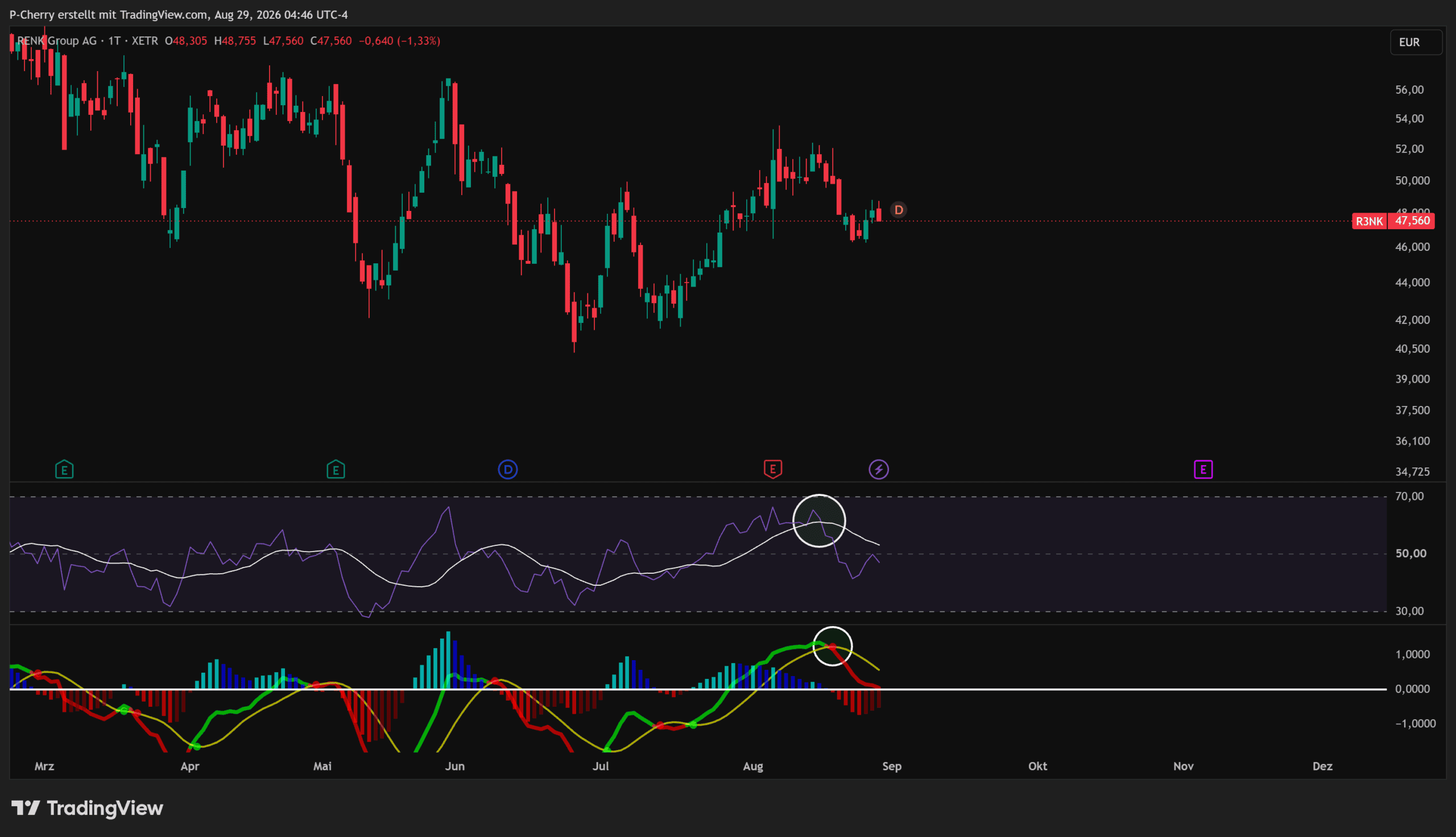Image resolution: width=1456 pixels, height=837 pixels.
Task: Click the Okt label on time axis
Action: [1037, 766]
